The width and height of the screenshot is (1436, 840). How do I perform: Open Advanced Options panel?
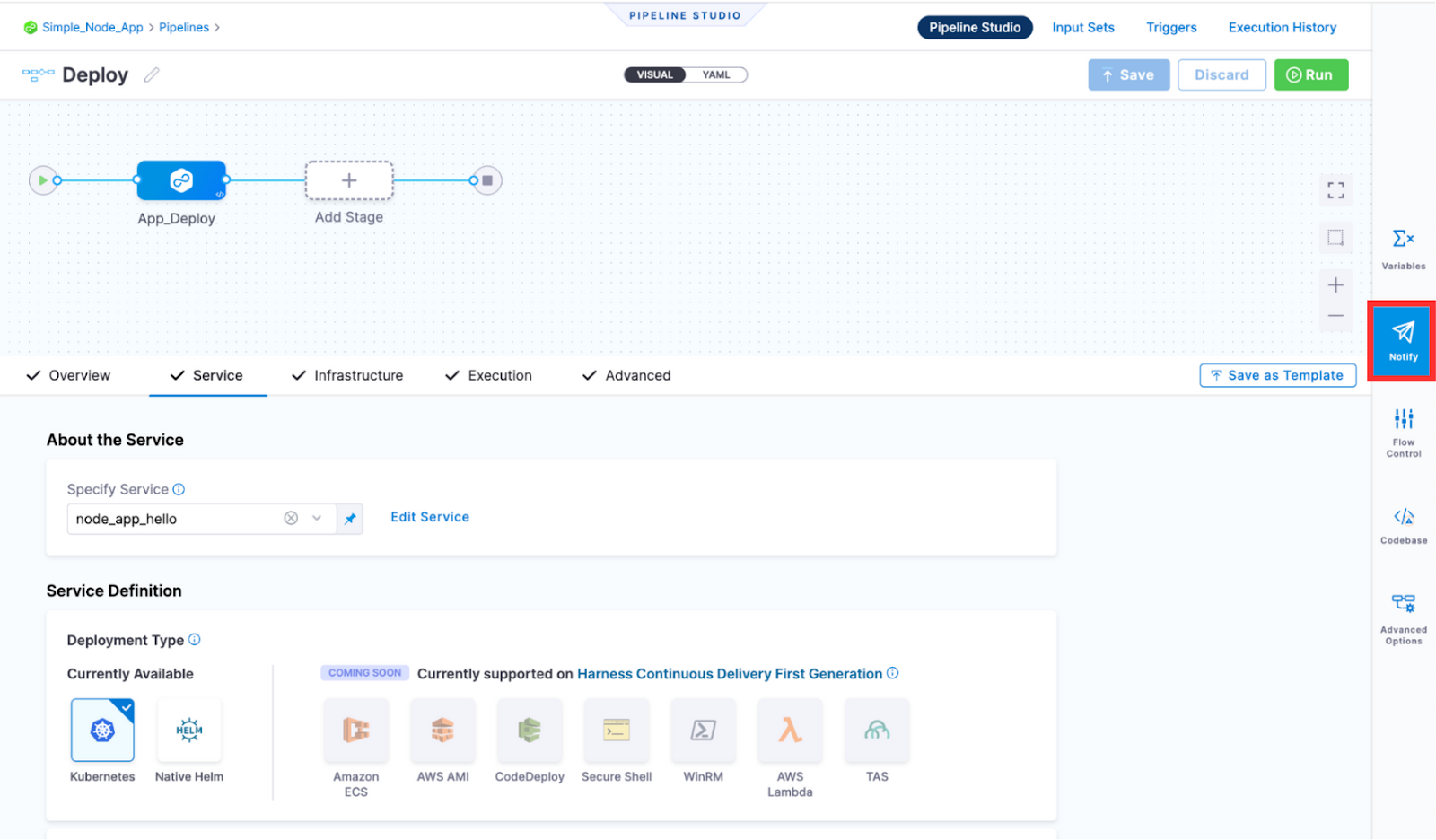click(x=1404, y=618)
